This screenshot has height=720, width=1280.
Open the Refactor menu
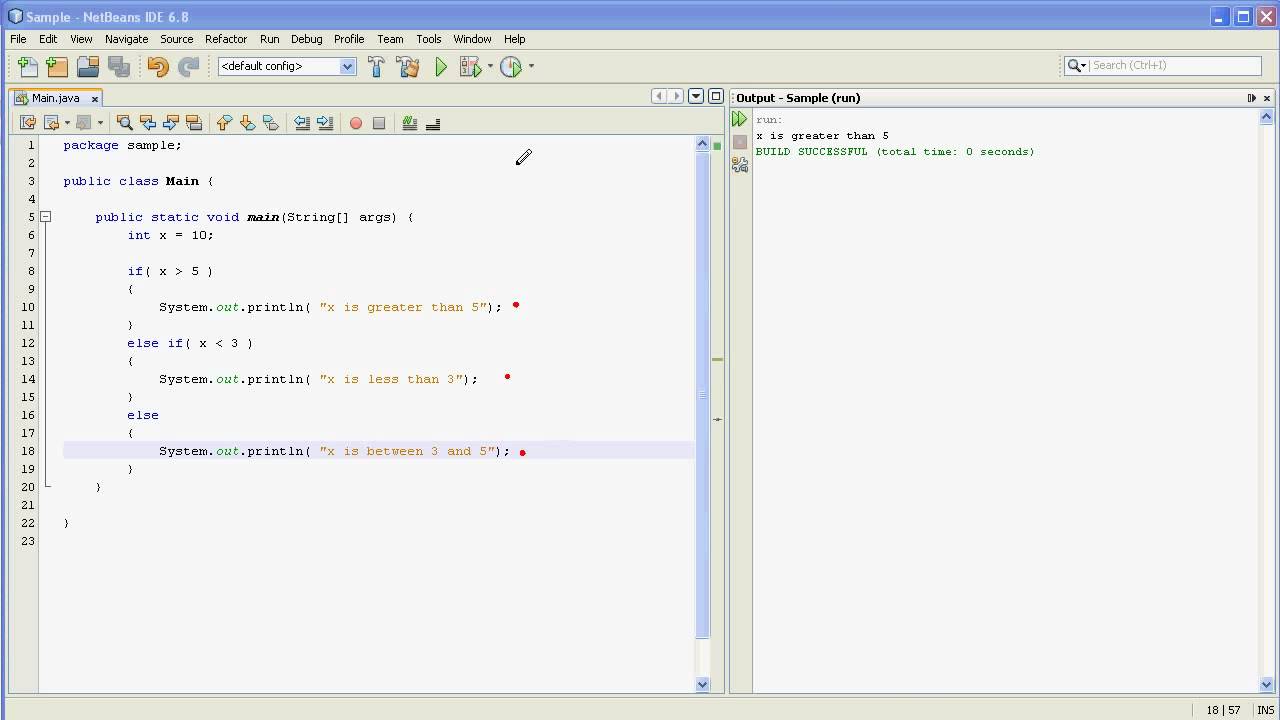click(226, 39)
